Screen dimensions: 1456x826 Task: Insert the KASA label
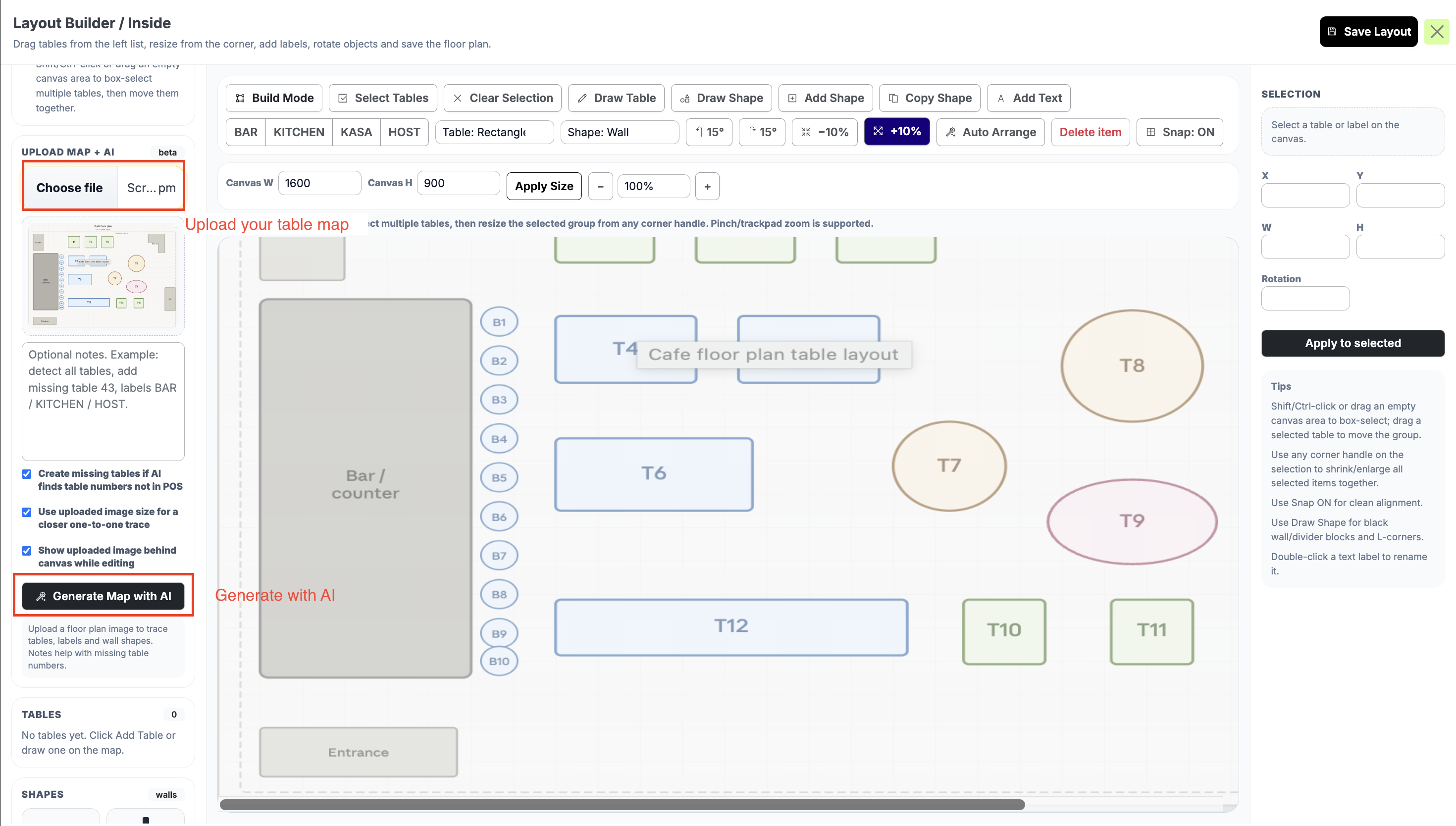(x=356, y=132)
